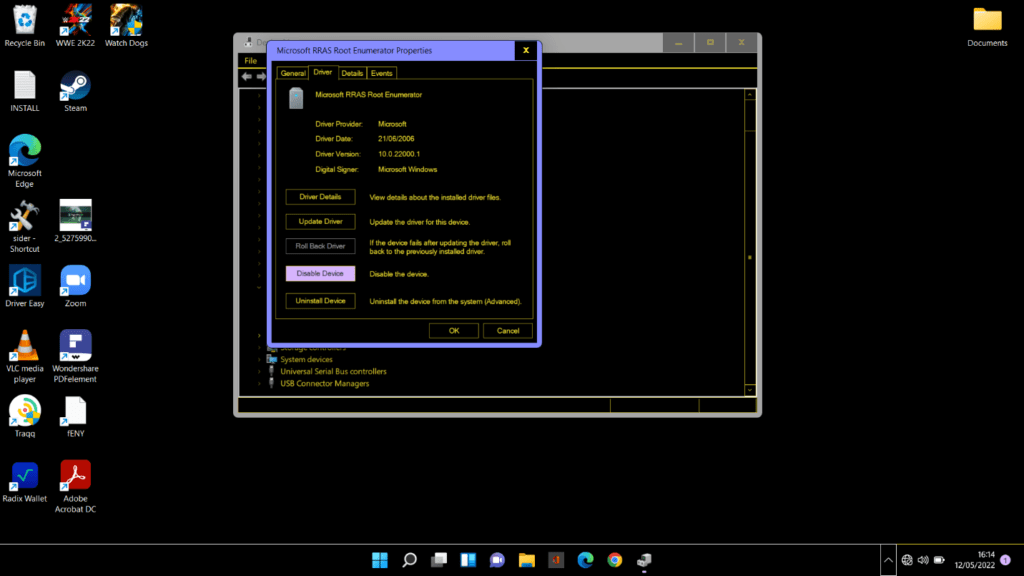Switch to the Events tab
Screen dimensions: 1024x576
pos(381,72)
